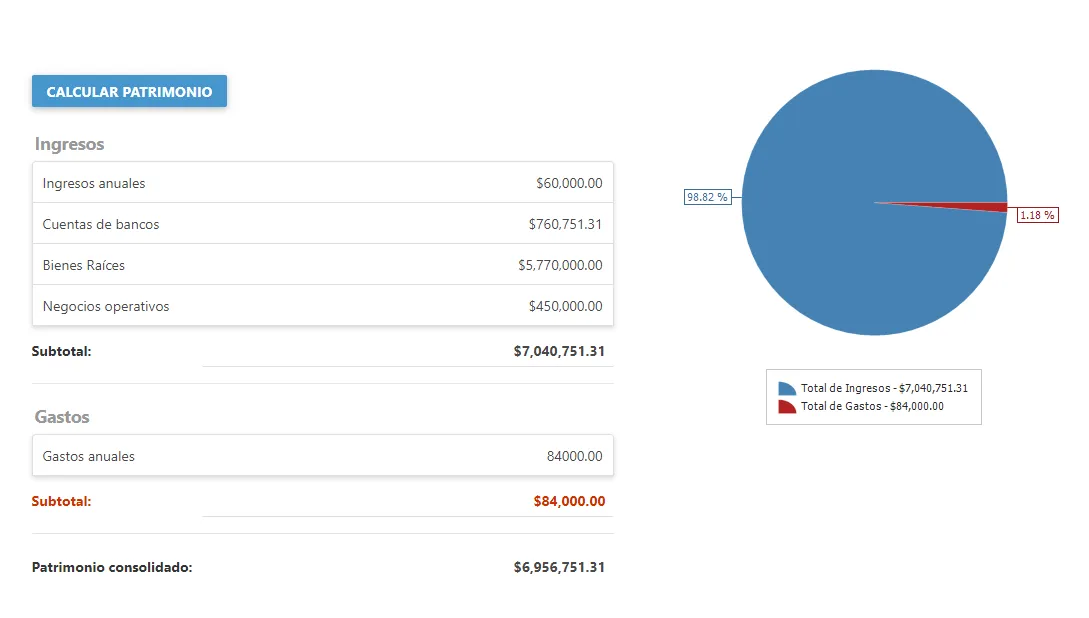Viewport: 1089px width, 618px height.
Task: Click the 98.82 % label on the chart
Action: 708,197
